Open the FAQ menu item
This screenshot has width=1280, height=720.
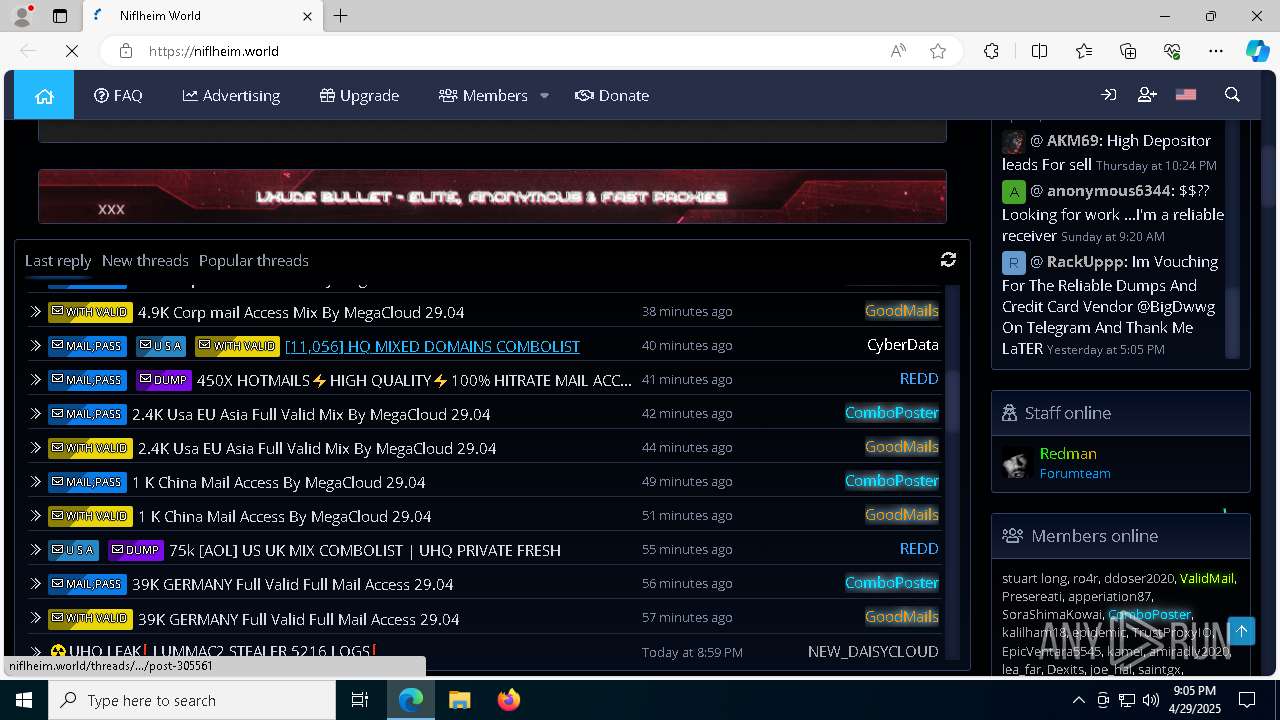118,95
